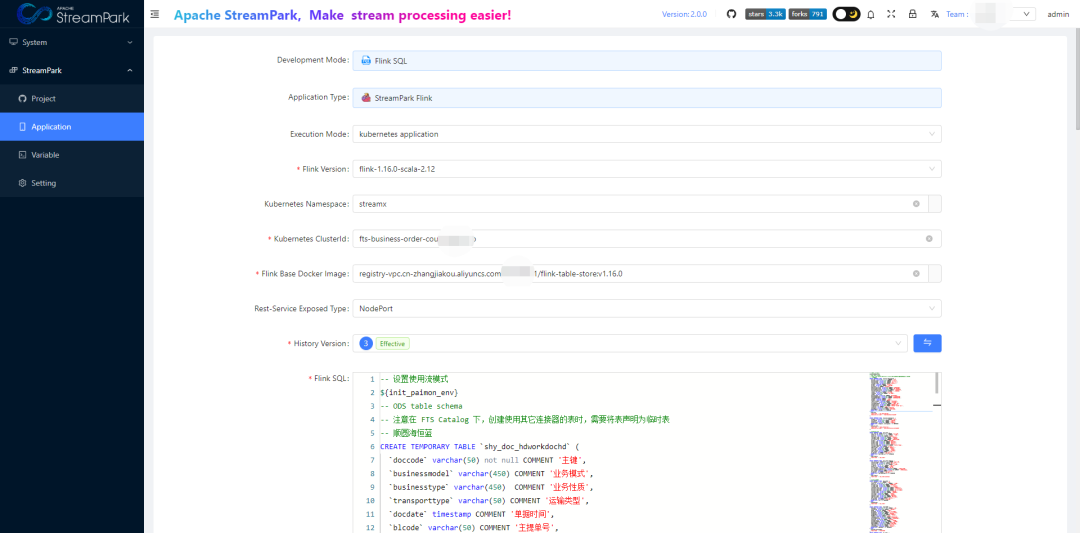Open the GitHub repository icon
The width and height of the screenshot is (1080, 533).
(x=731, y=14)
